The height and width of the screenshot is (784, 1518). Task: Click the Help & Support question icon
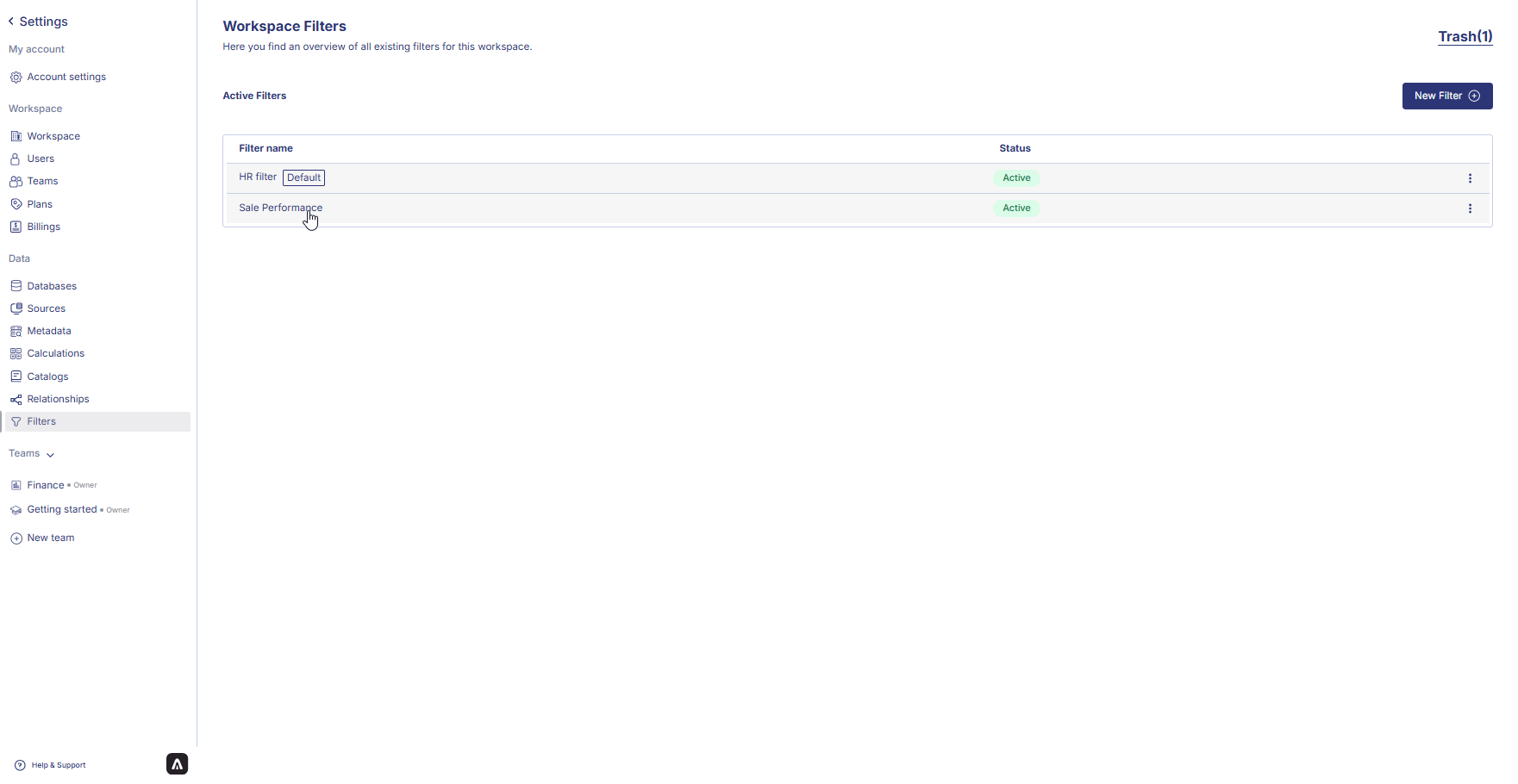click(20, 765)
